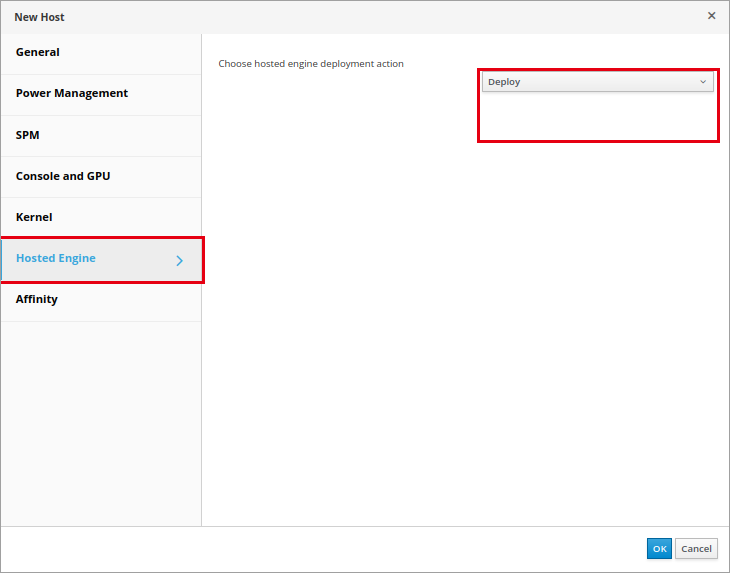Screen dimensions: 730x573
Task: Cancel the New Host dialog
Action: pos(696,549)
